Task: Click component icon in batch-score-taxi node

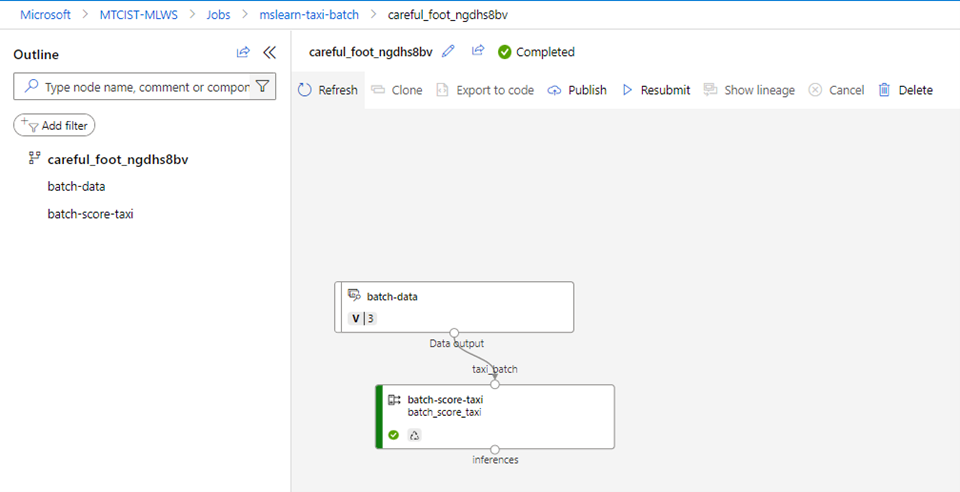Action: [x=394, y=400]
